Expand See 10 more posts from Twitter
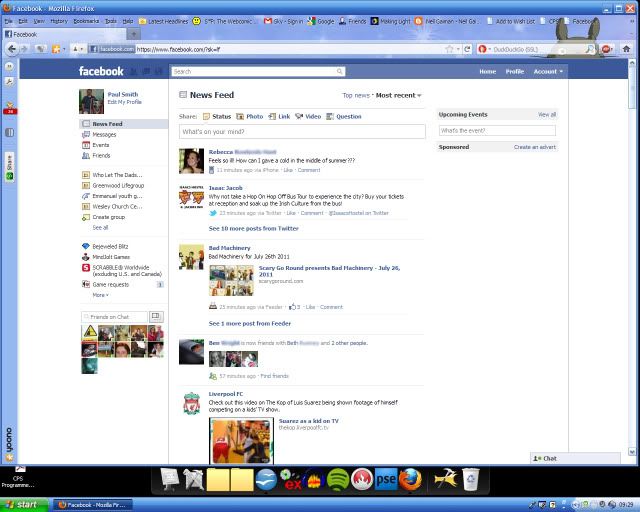Screen dimensions: 640x512 (x=253, y=228)
